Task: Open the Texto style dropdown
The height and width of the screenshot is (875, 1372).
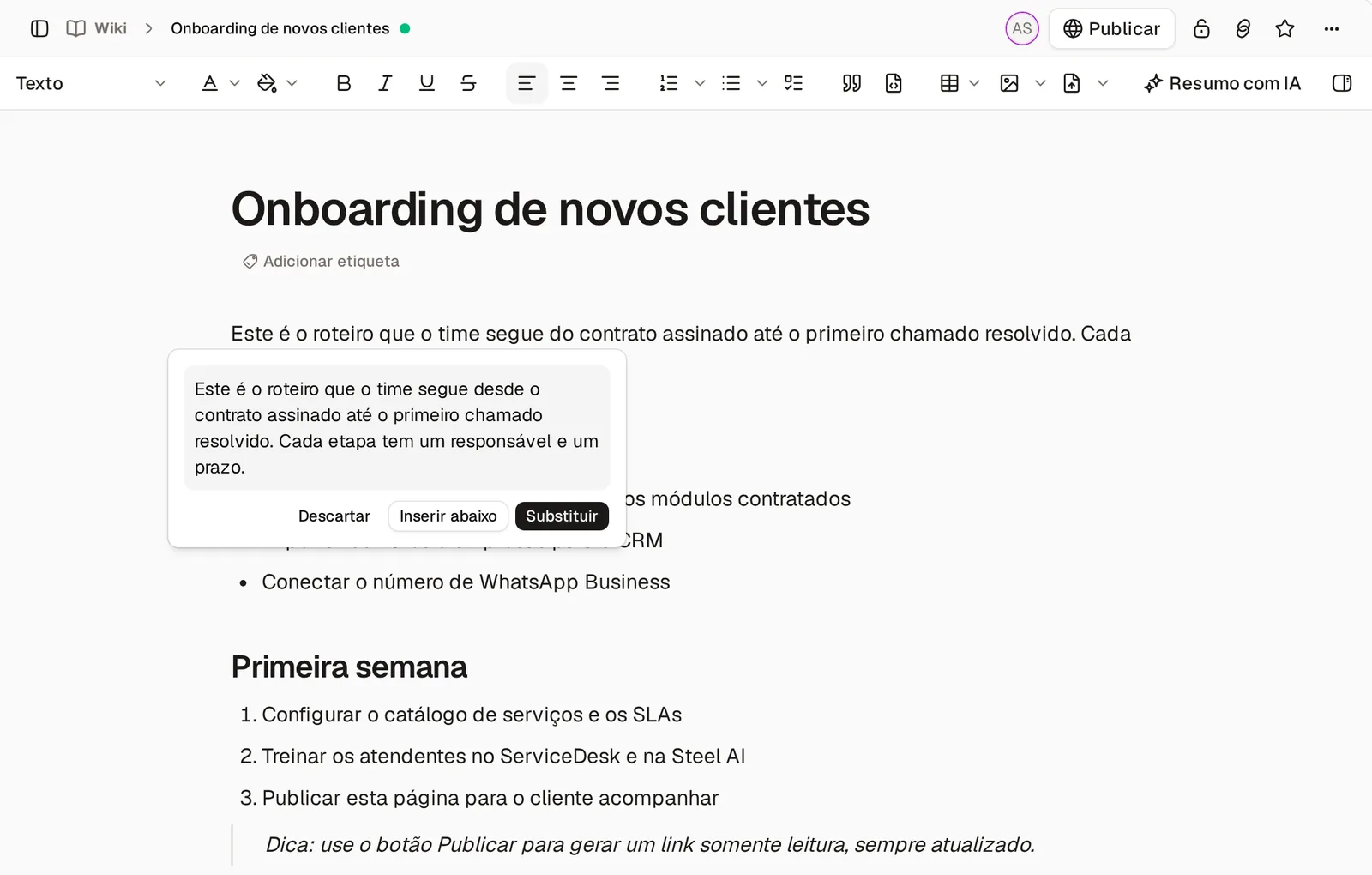Action: [90, 83]
